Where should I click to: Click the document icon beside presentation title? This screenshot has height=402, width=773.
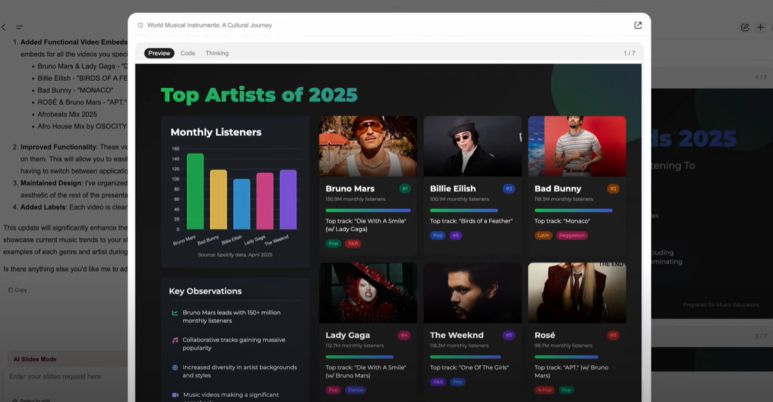pos(141,25)
